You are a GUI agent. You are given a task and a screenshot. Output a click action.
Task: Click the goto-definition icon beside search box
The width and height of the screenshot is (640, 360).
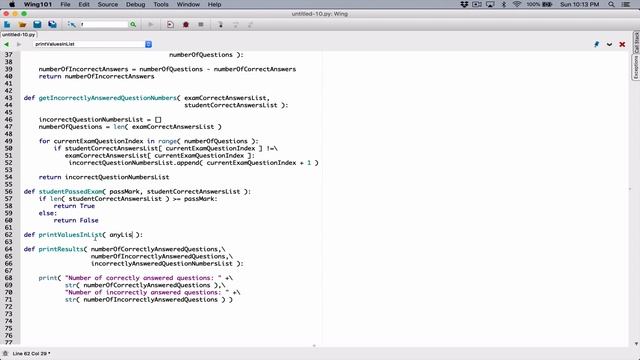click(x=72, y=24)
